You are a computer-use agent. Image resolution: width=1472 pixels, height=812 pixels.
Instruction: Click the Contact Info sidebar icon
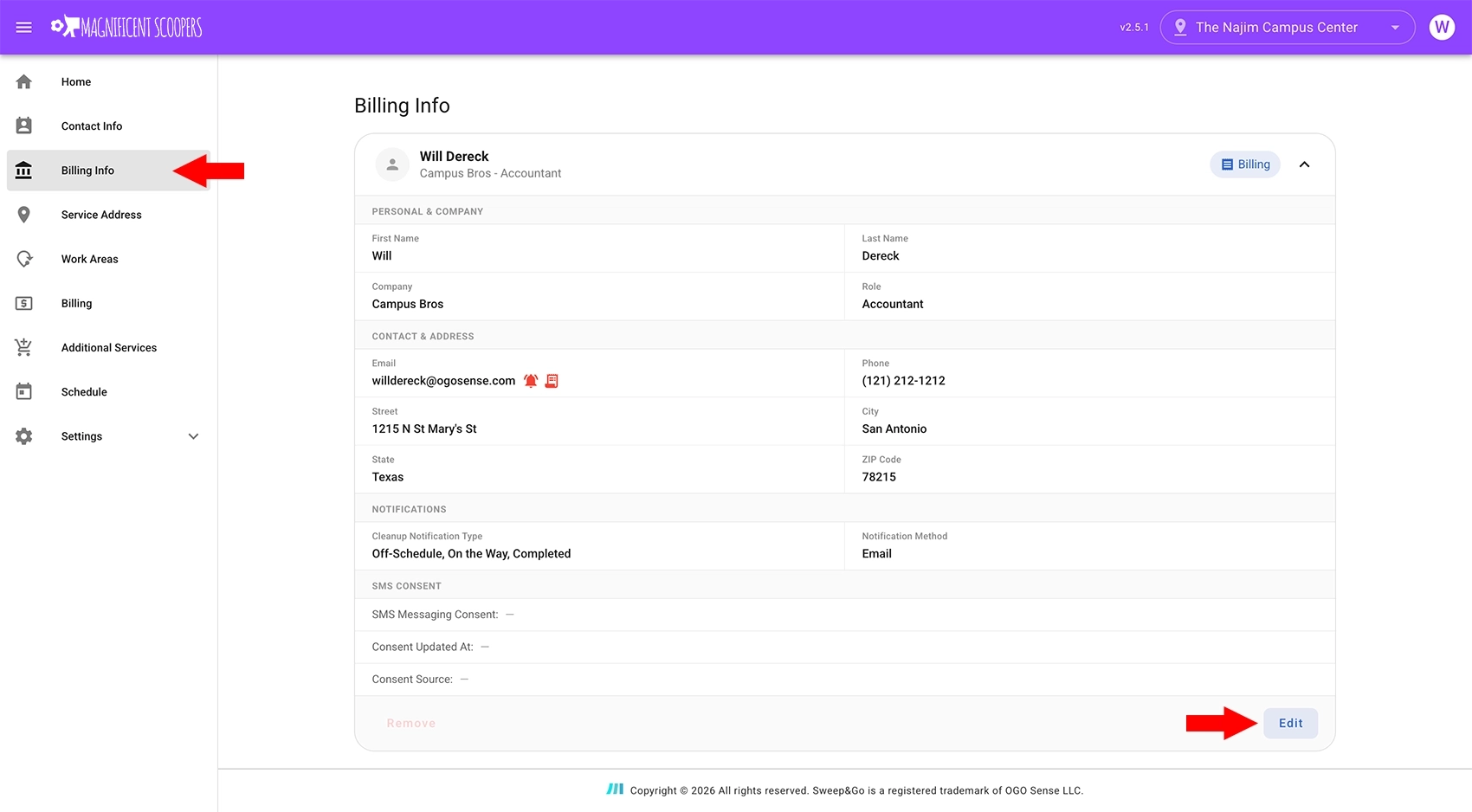[23, 125]
